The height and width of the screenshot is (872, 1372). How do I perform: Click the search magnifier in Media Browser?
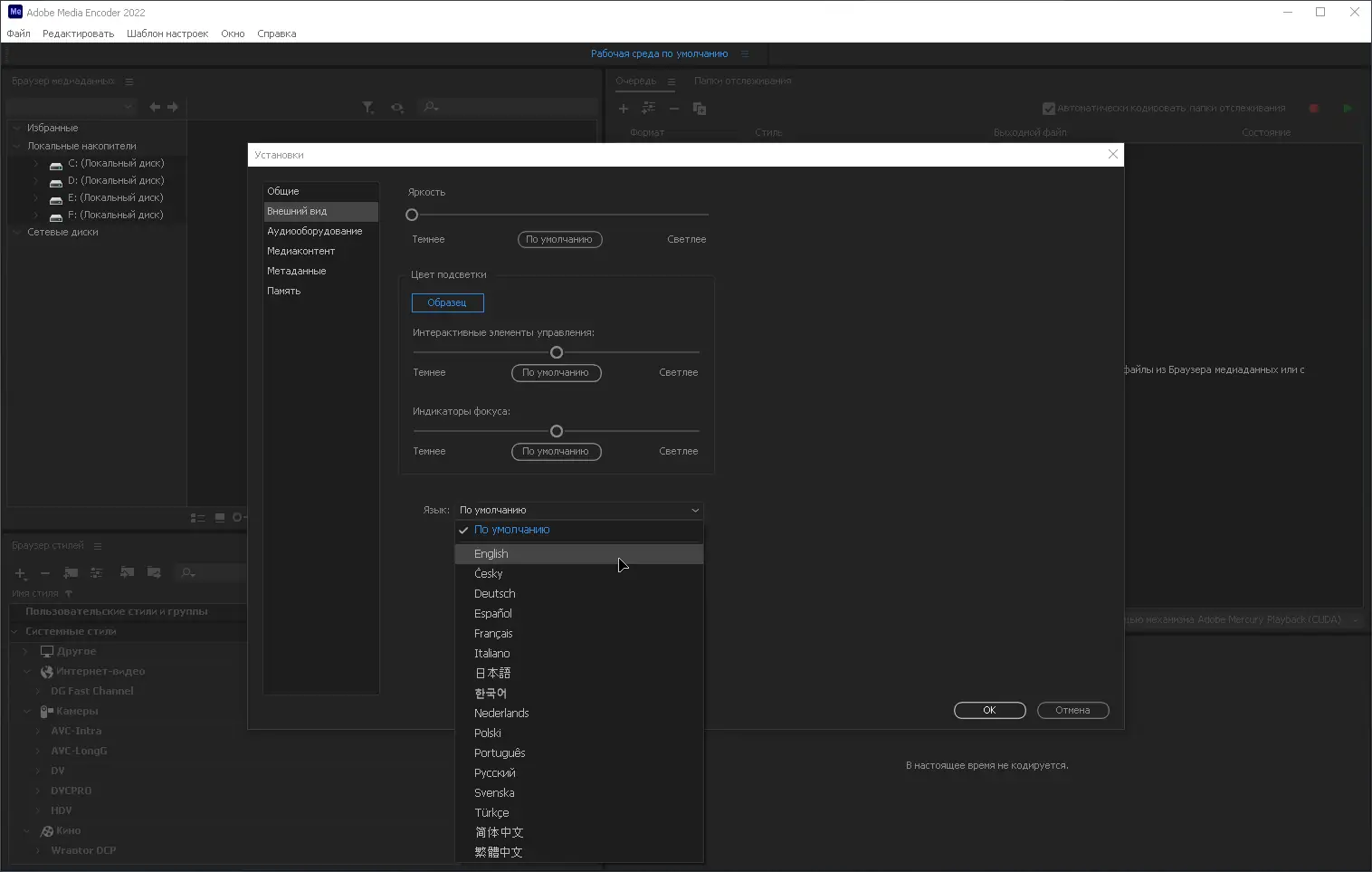coord(431,107)
